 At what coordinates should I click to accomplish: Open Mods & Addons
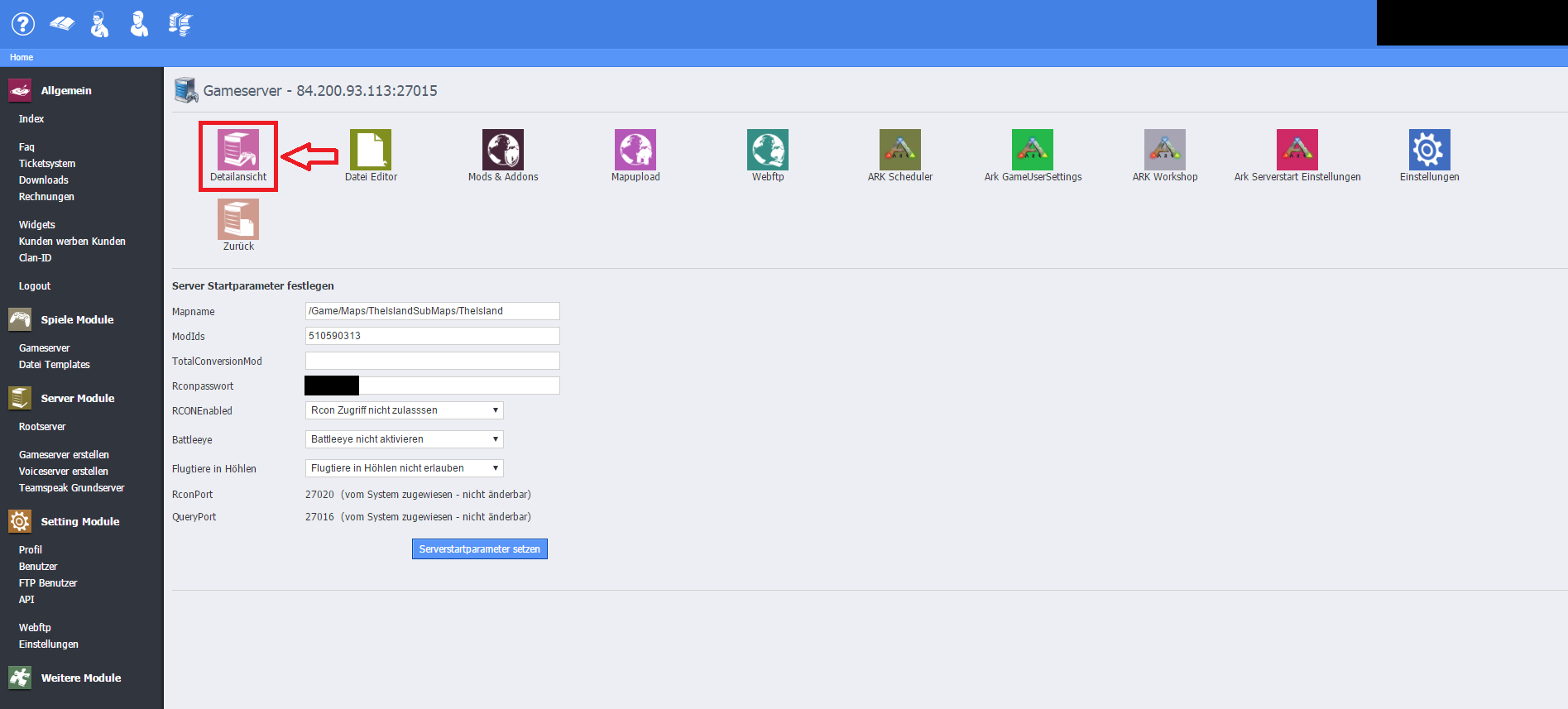tap(503, 151)
